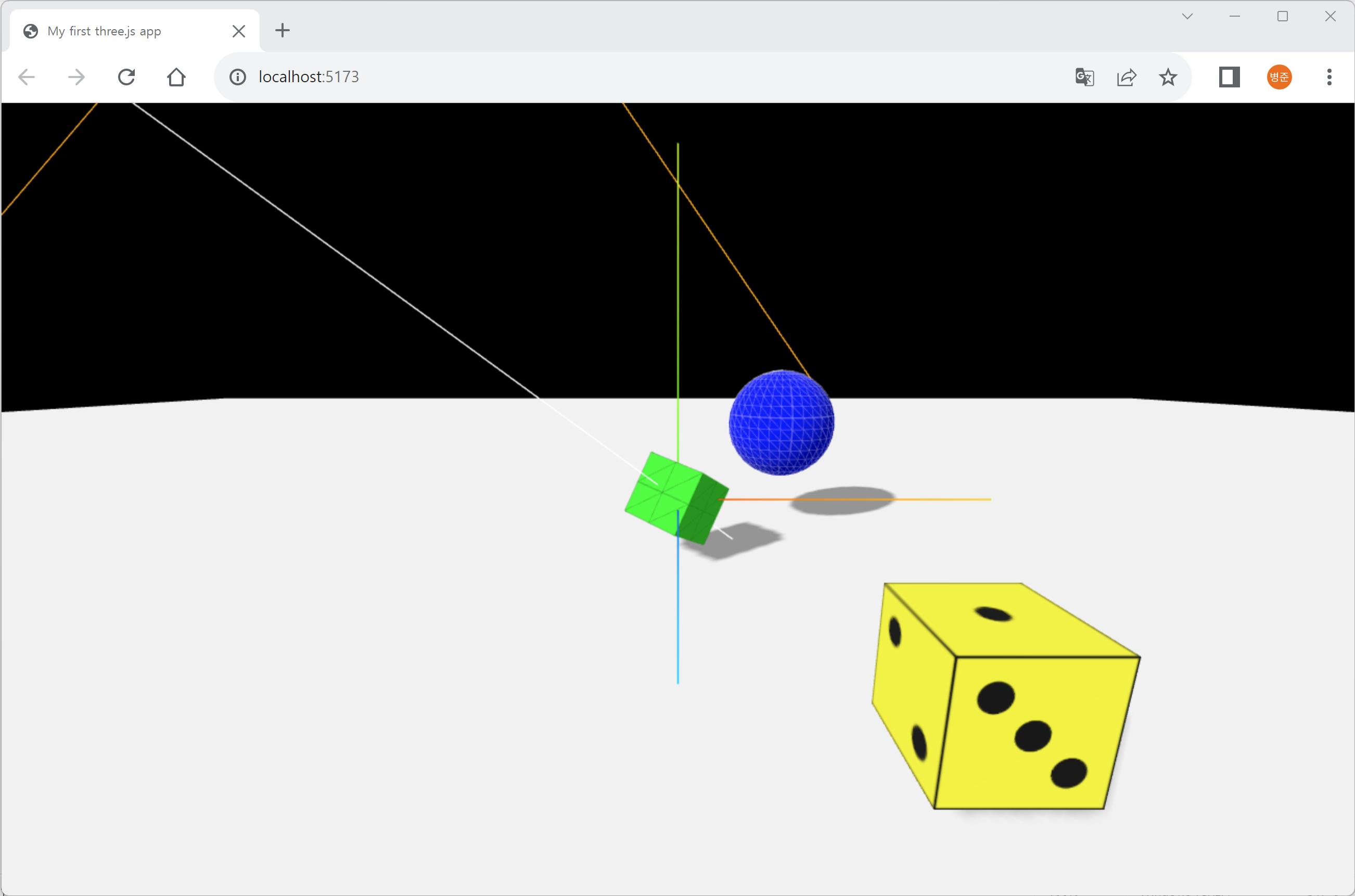Click the browser back arrow
Image resolution: width=1355 pixels, height=896 pixels.
pos(27,76)
